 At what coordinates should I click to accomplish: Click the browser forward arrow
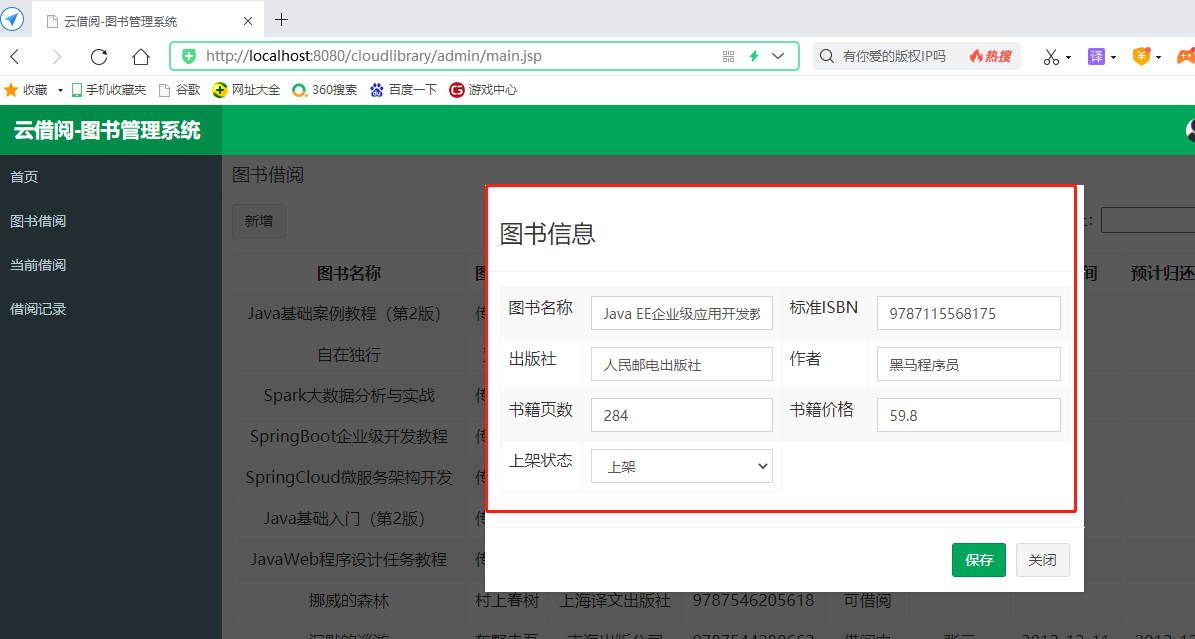pos(57,56)
